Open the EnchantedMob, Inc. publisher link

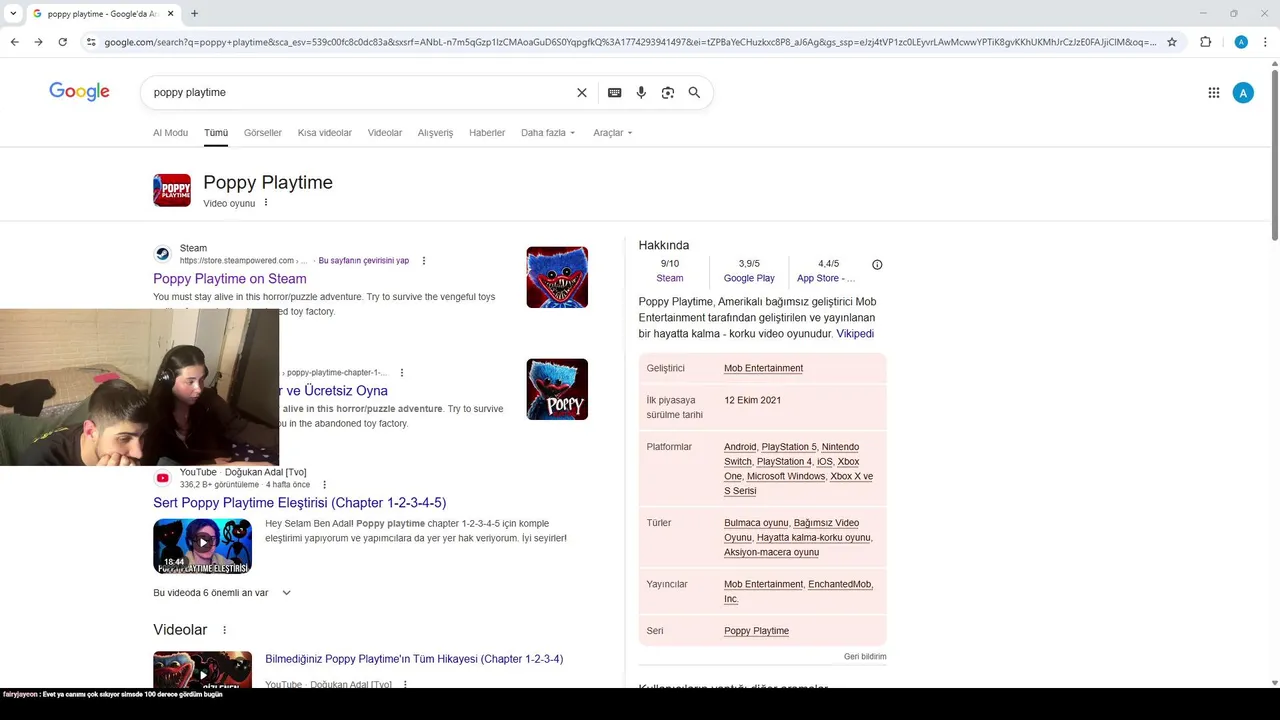click(x=798, y=591)
